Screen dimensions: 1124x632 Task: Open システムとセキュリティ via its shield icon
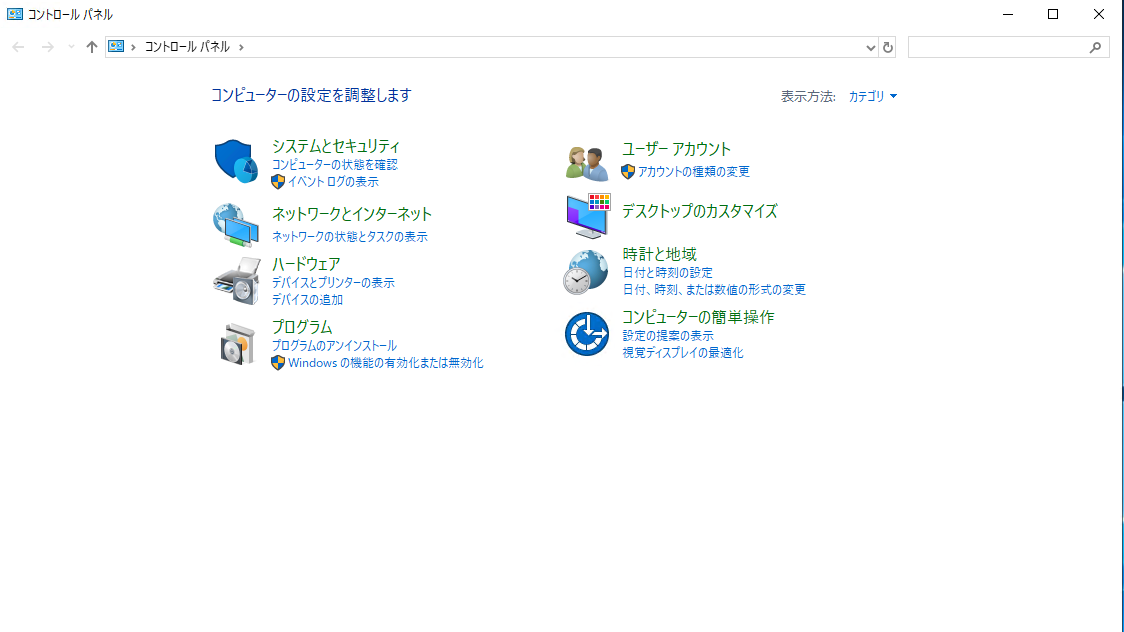tap(236, 158)
